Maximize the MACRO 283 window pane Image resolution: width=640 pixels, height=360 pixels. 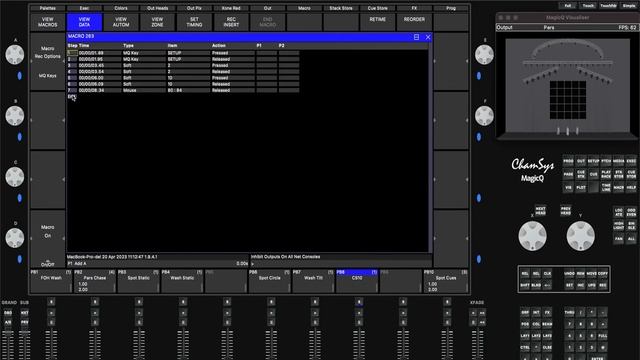coord(416,37)
